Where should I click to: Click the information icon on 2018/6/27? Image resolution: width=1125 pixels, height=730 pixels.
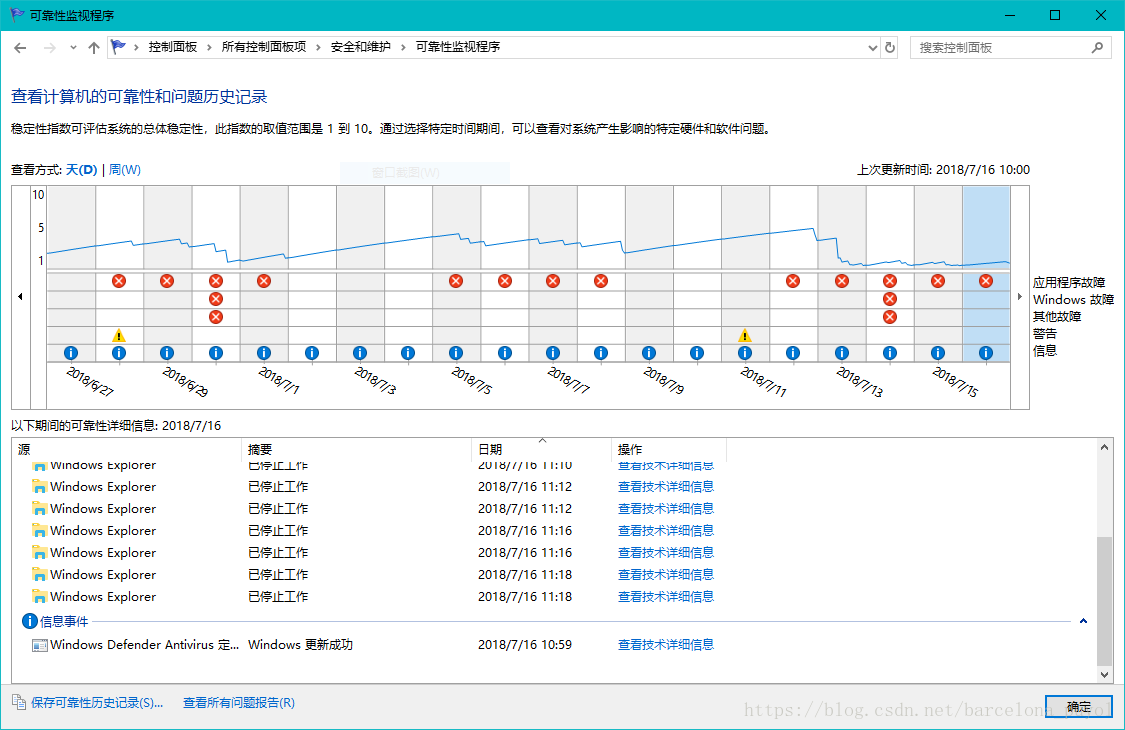(x=70, y=352)
